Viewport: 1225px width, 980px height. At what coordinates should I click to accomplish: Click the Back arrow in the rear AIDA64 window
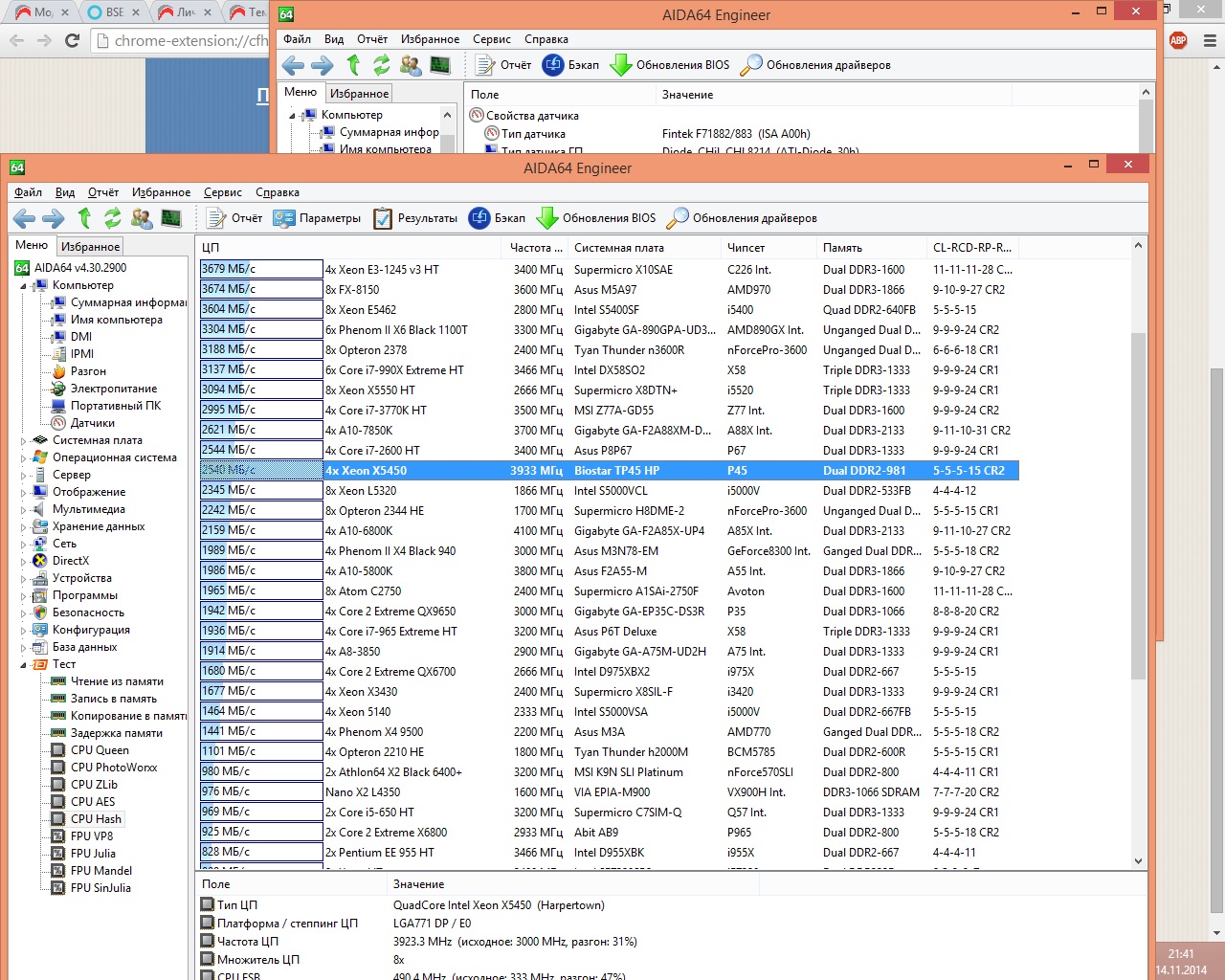(293, 65)
